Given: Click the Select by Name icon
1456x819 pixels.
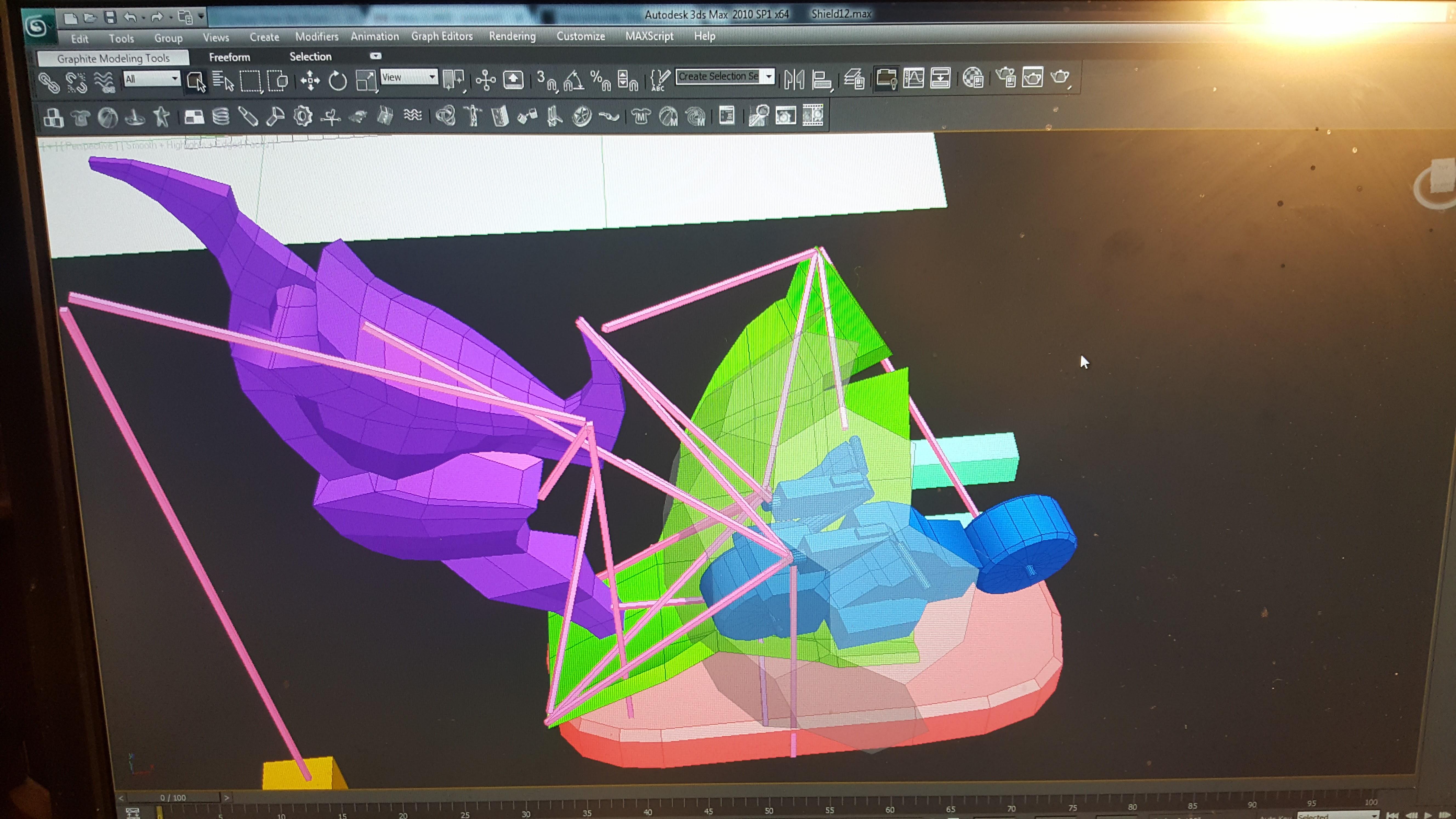Looking at the screenshot, I should pyautogui.click(x=223, y=81).
